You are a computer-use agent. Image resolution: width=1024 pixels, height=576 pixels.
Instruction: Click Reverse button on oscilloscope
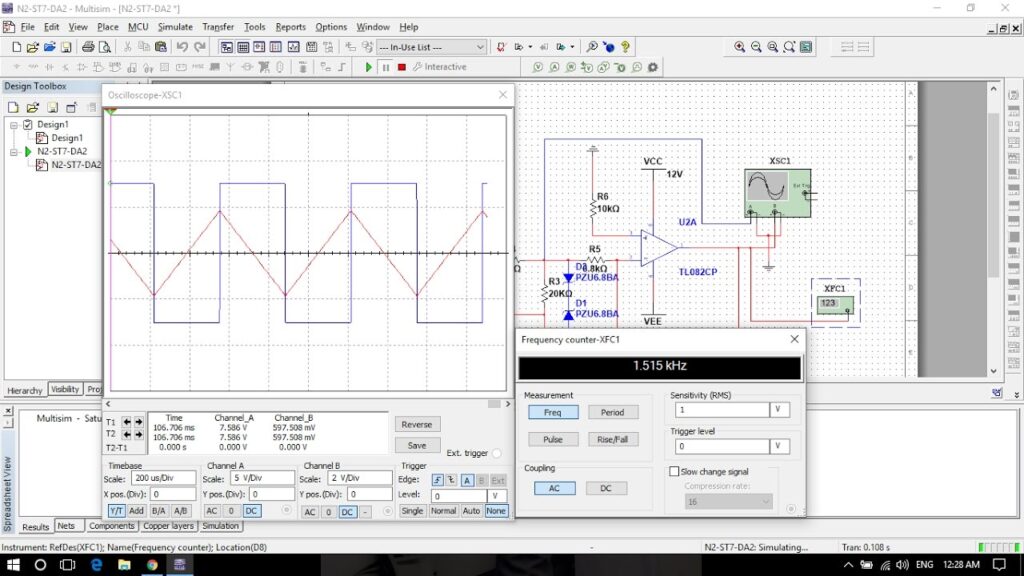[x=417, y=424]
